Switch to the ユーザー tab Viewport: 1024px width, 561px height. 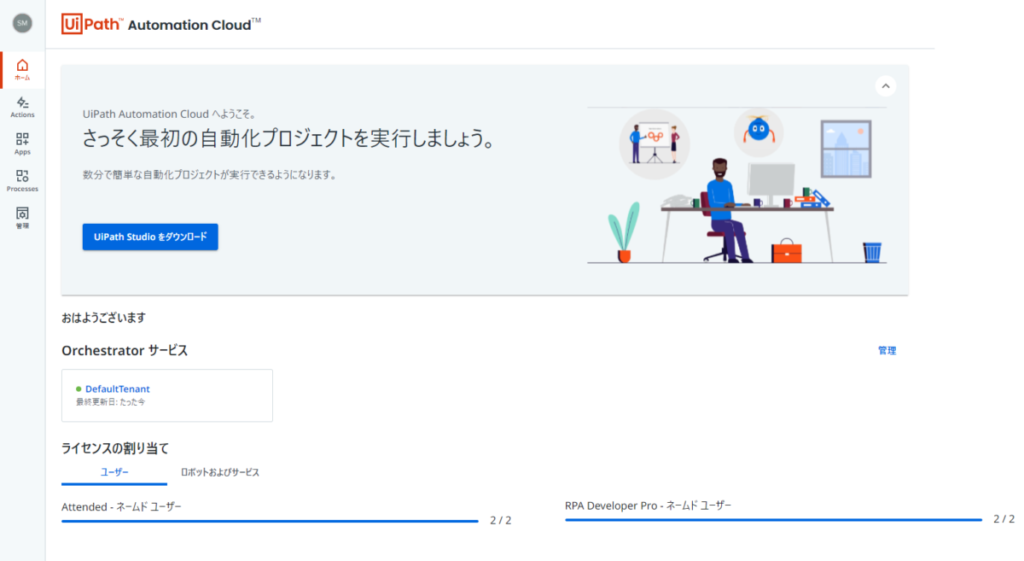click(x=114, y=472)
